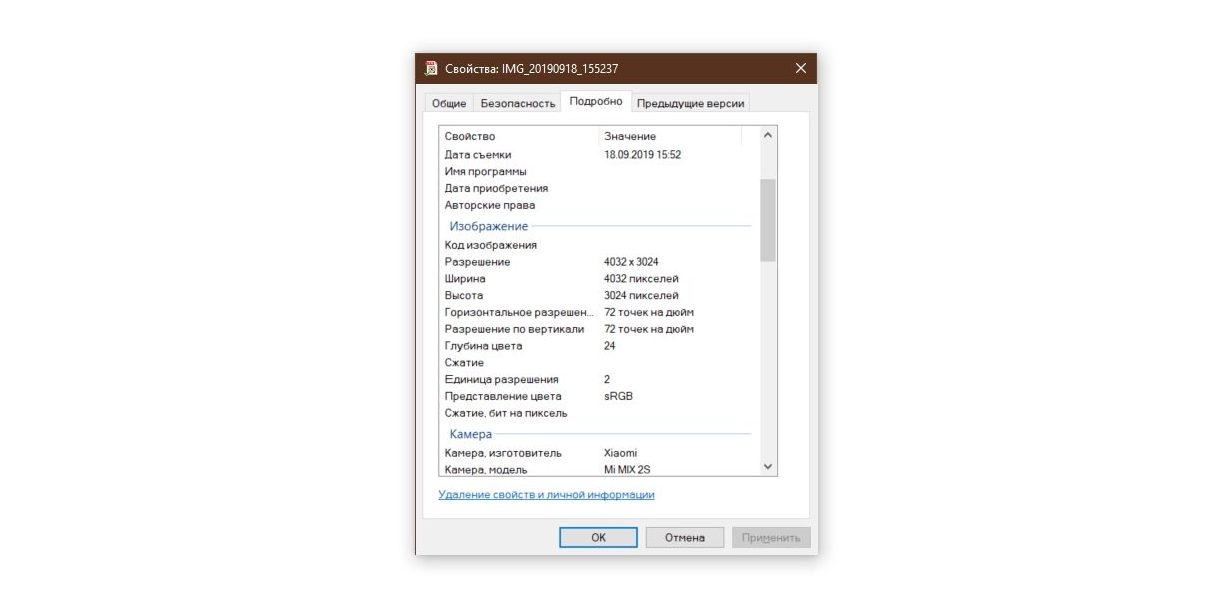1219x609 pixels.
Task: Select the Дата съемки value 18.09.2019 15:52
Action: click(x=642, y=155)
